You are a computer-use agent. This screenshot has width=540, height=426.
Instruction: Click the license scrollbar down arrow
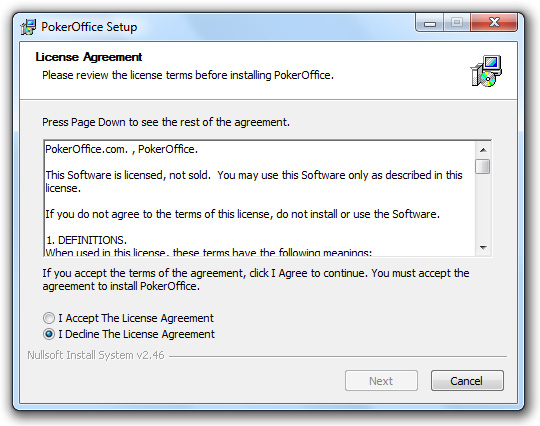[483, 248]
